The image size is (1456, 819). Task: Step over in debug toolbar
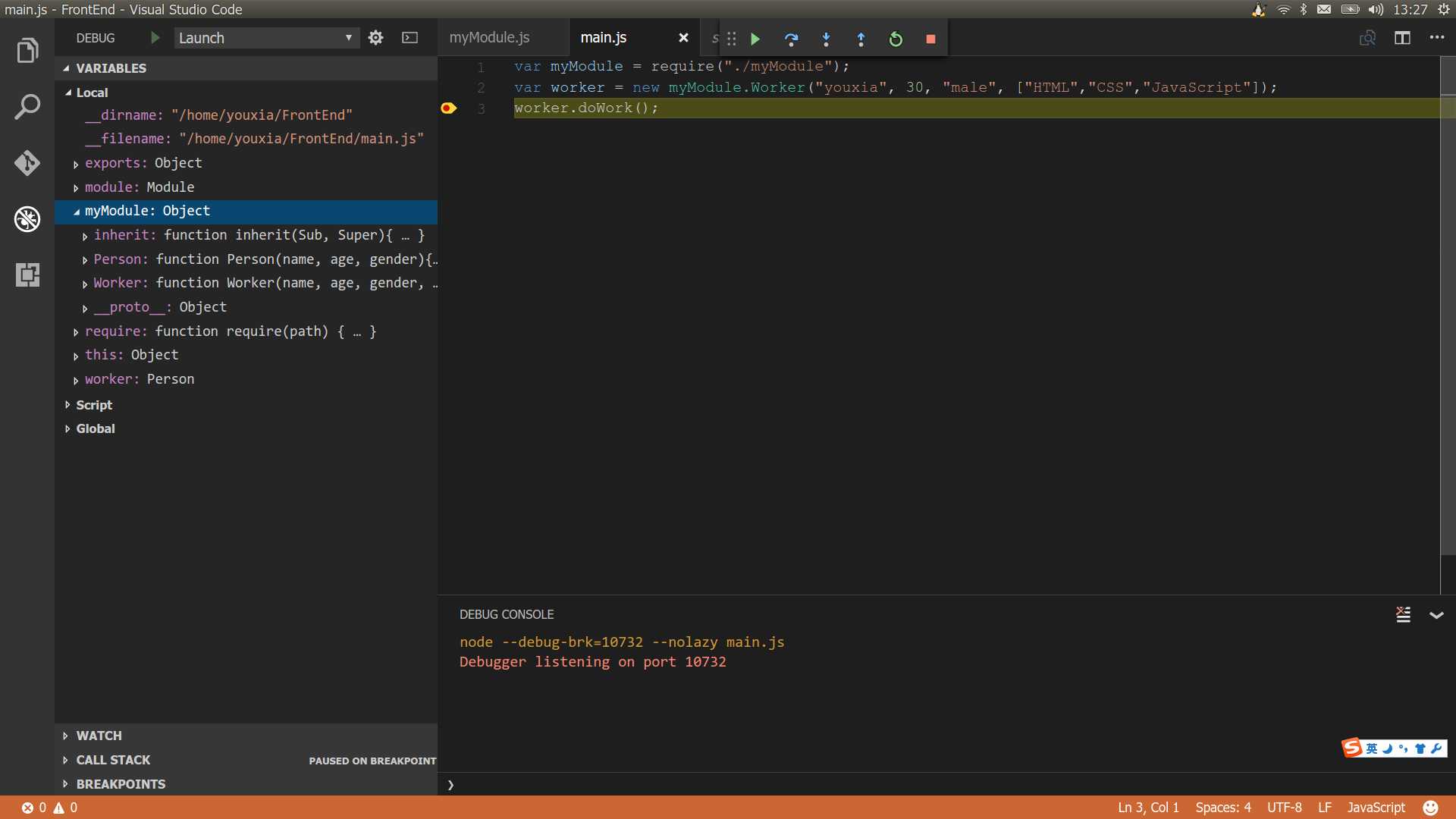(x=791, y=39)
